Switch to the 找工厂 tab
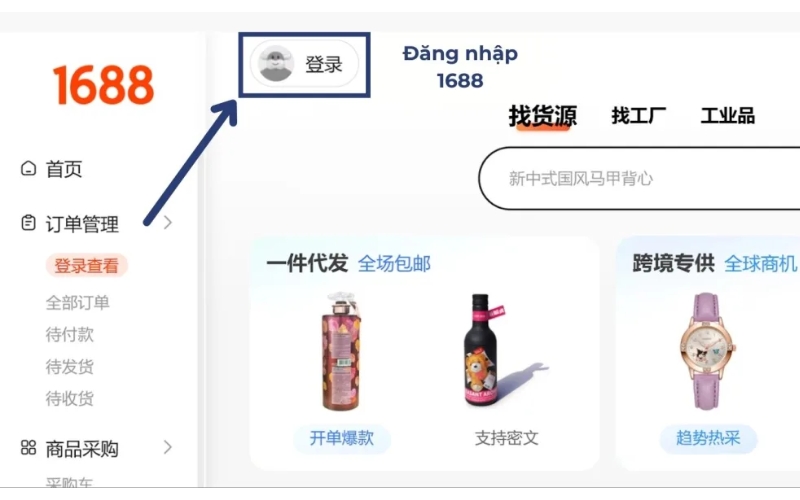800x500 pixels. tap(639, 115)
